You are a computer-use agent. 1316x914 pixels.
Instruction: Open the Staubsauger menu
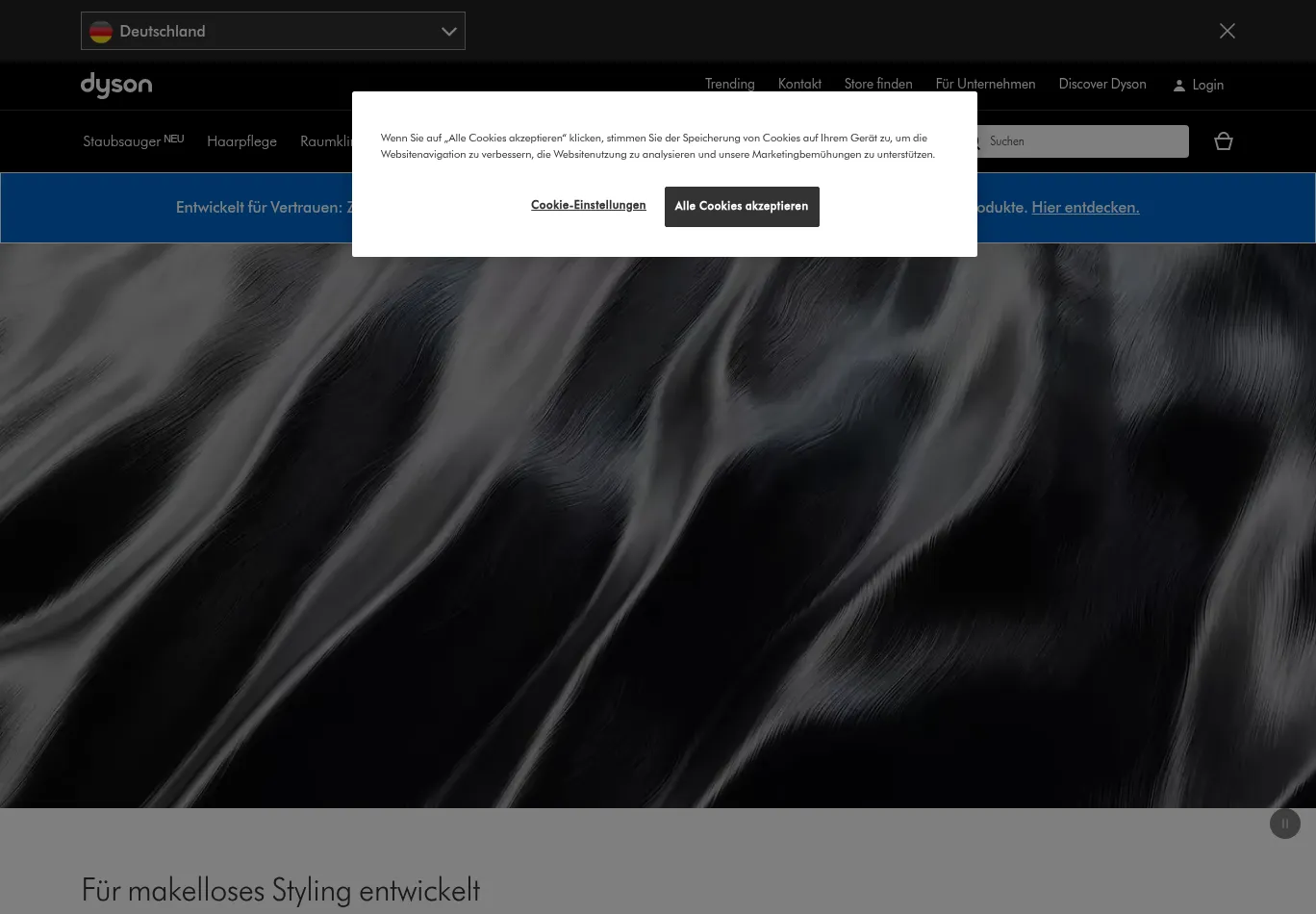point(122,141)
